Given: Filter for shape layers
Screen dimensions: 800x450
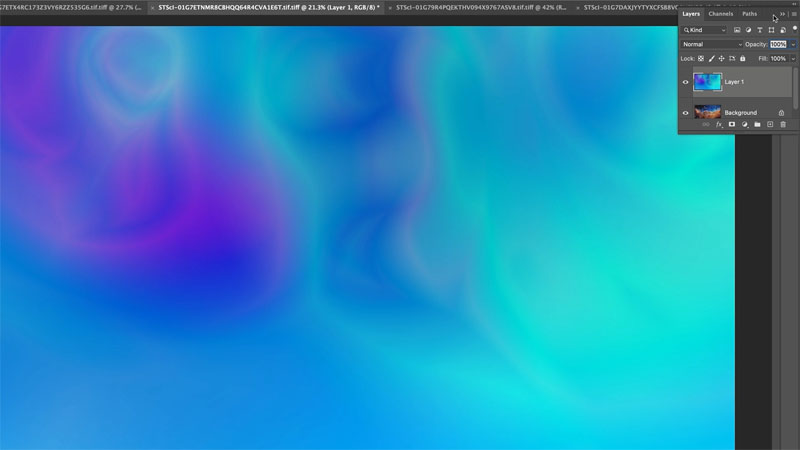Looking at the screenshot, I should point(771,30).
